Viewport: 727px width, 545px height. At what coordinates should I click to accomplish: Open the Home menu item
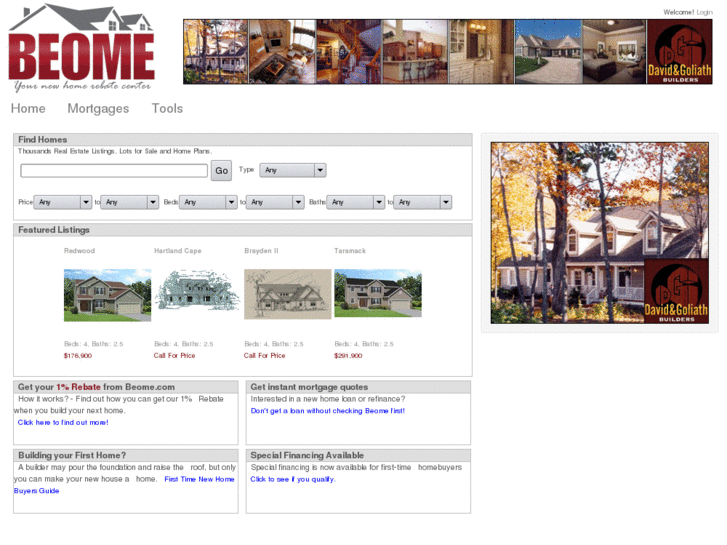[28, 109]
